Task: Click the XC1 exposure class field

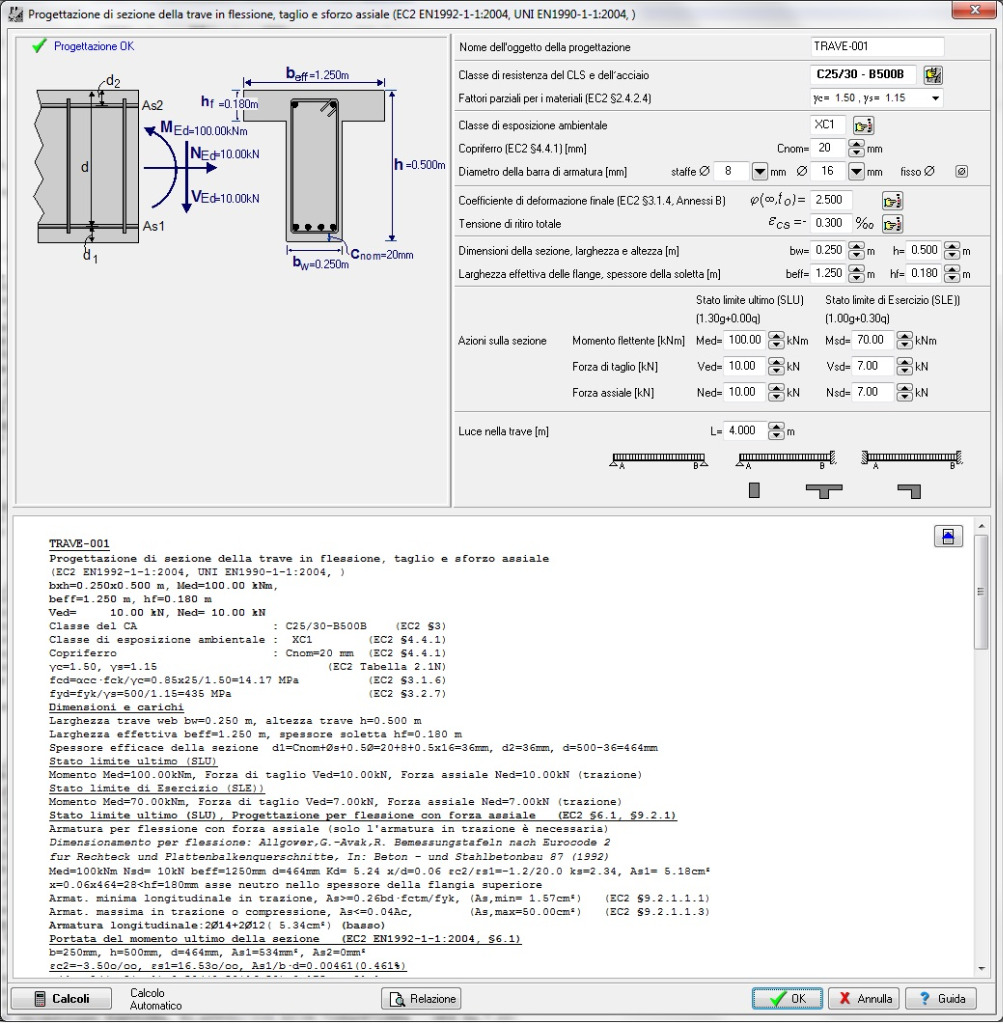Action: click(x=828, y=125)
